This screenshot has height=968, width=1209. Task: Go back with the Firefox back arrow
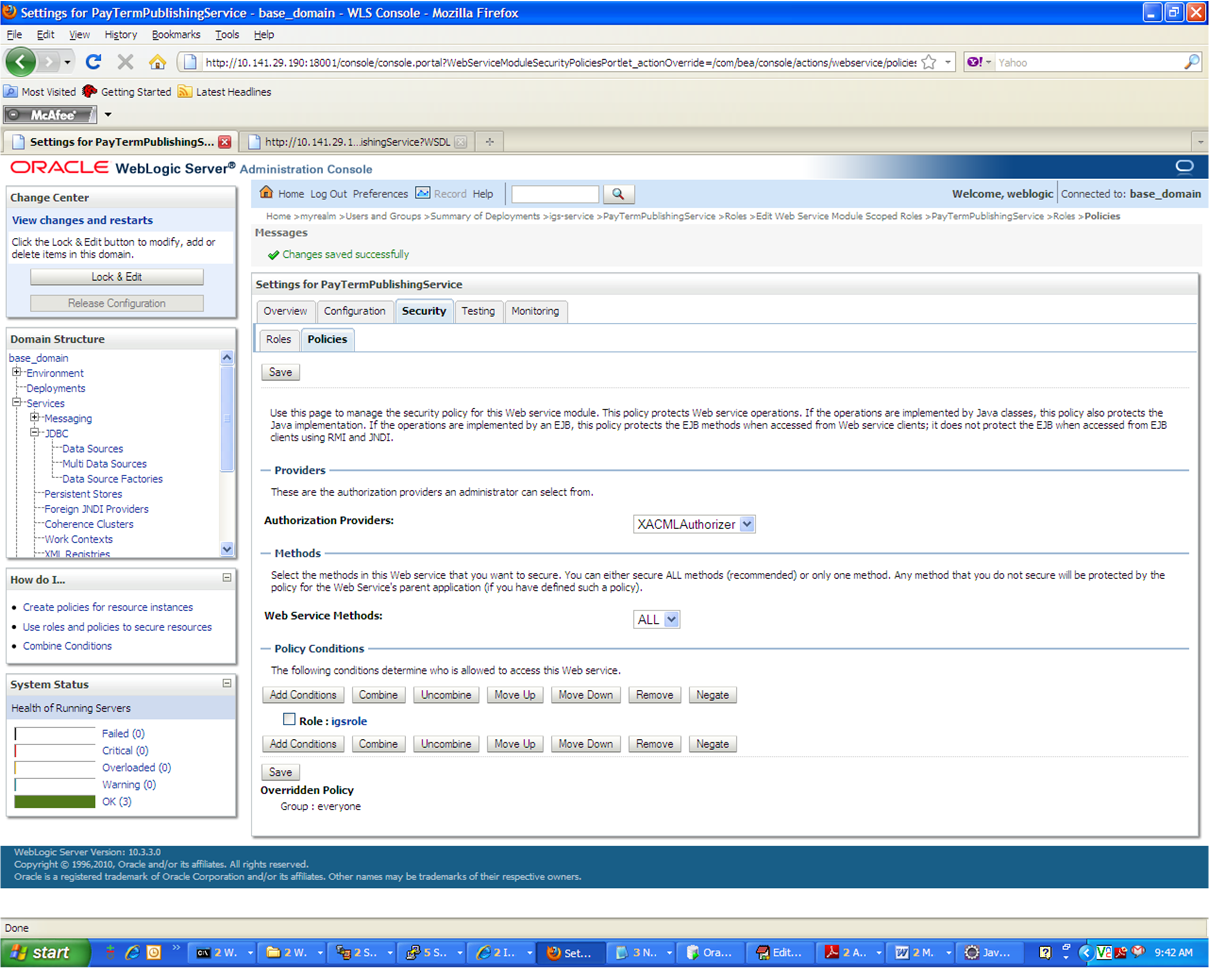22,62
